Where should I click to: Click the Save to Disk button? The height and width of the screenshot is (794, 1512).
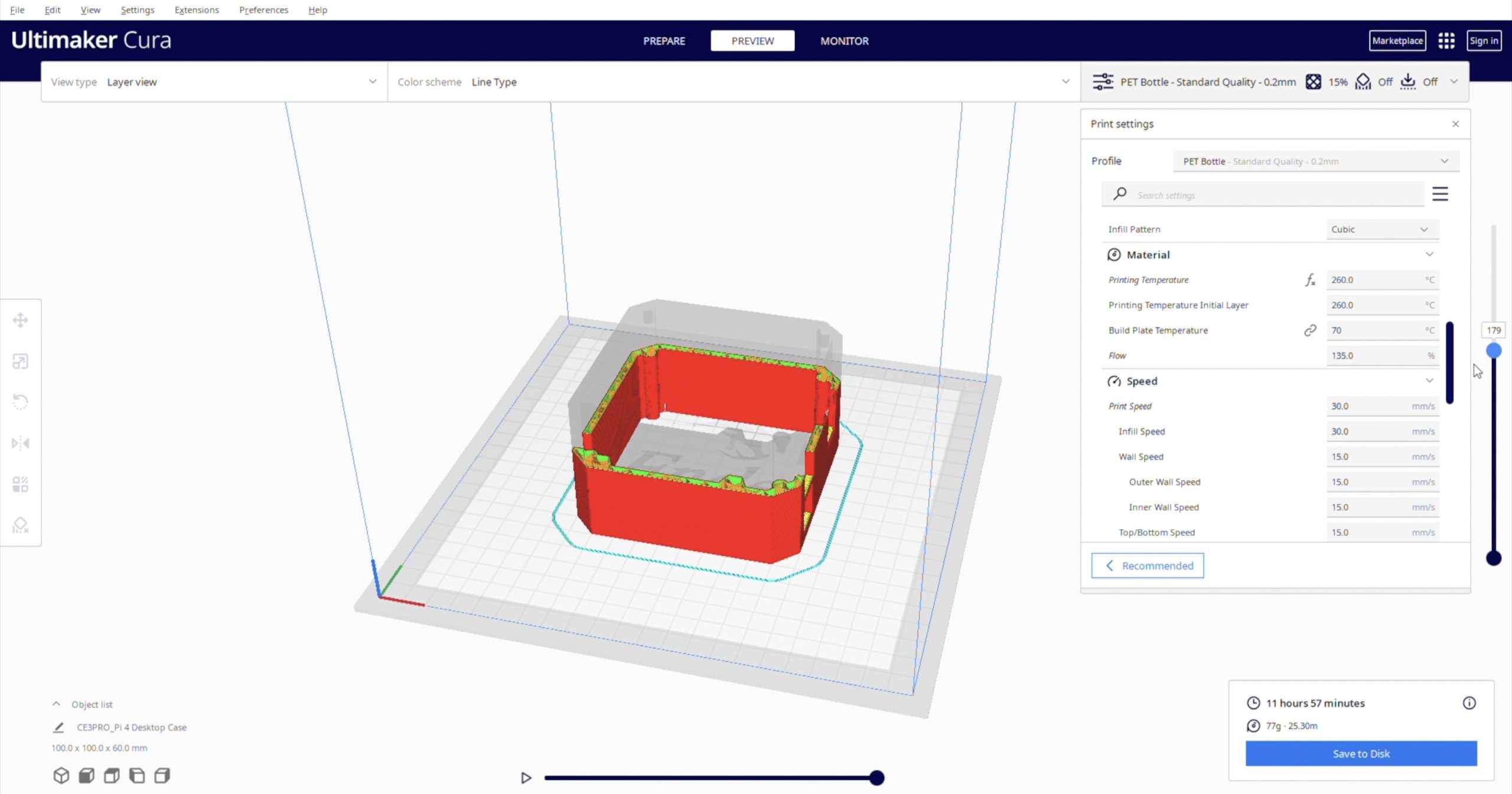pyautogui.click(x=1361, y=753)
